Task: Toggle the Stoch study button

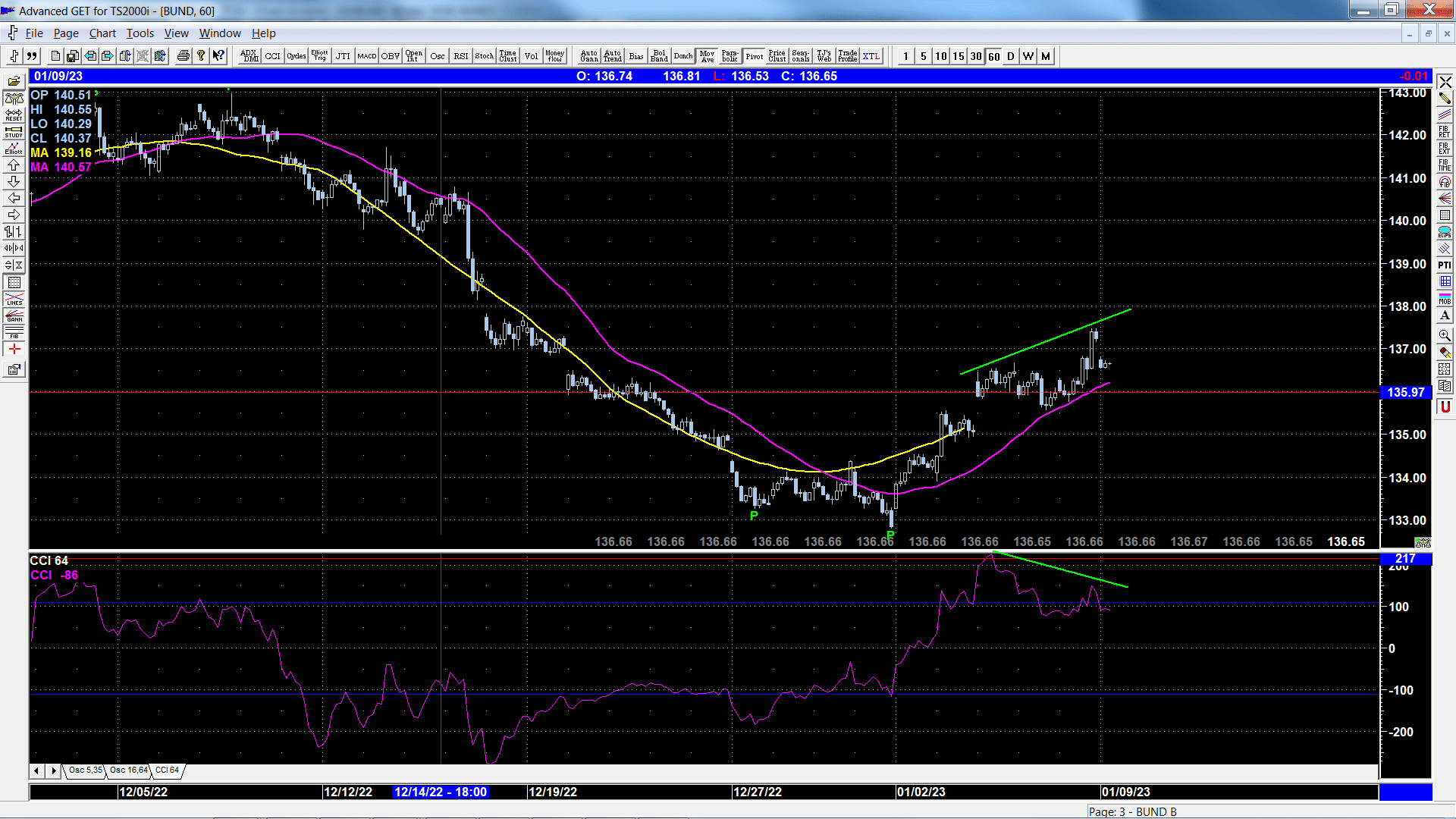Action: click(485, 56)
